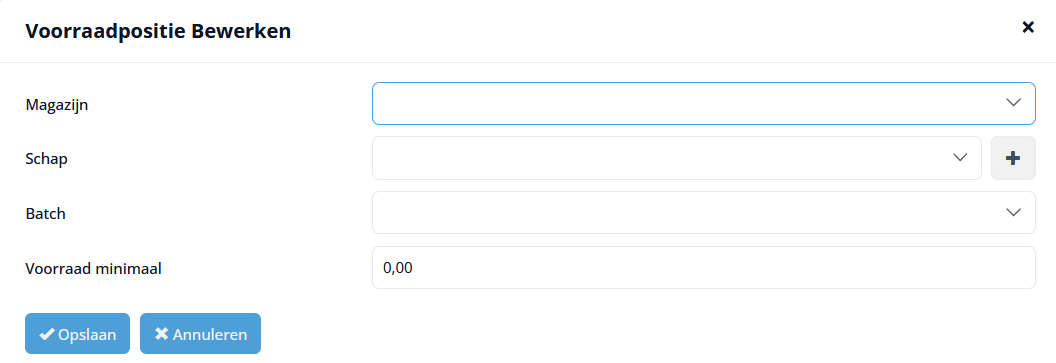The height and width of the screenshot is (363, 1056).
Task: Expand the Magazijn dropdown arrow
Action: pos(1013,103)
